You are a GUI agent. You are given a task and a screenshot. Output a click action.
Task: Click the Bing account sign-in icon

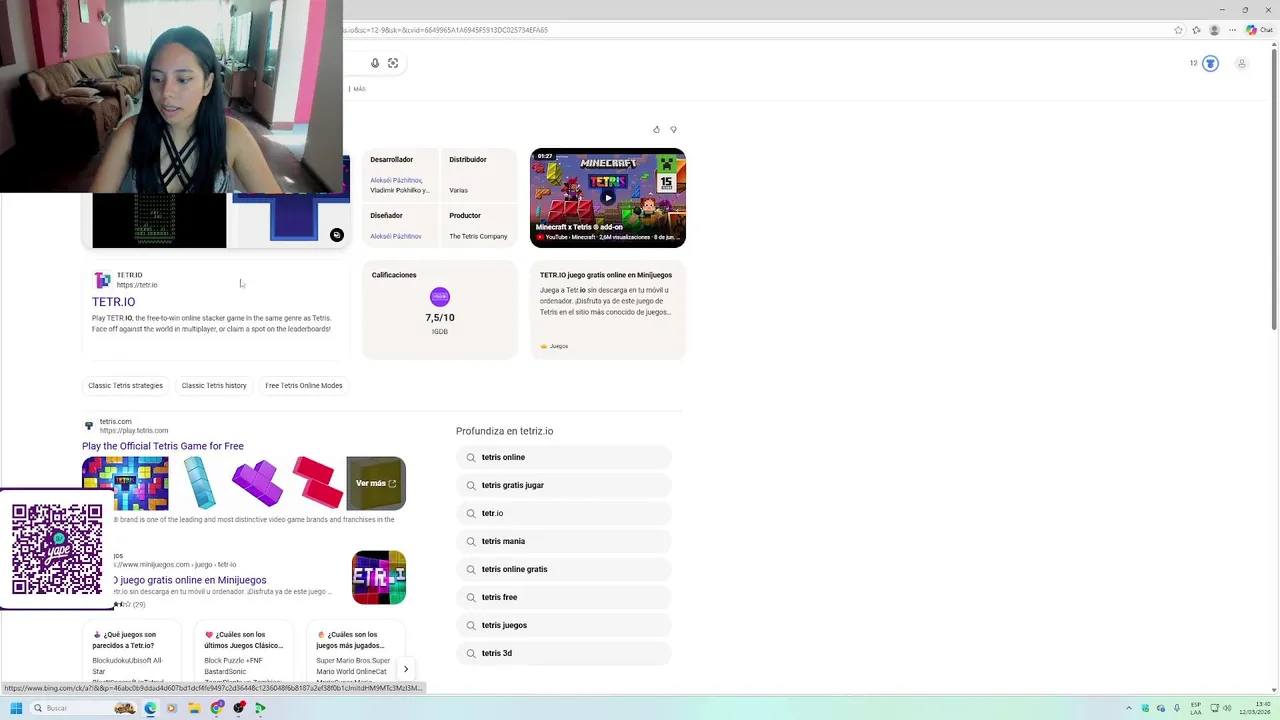point(1242,63)
